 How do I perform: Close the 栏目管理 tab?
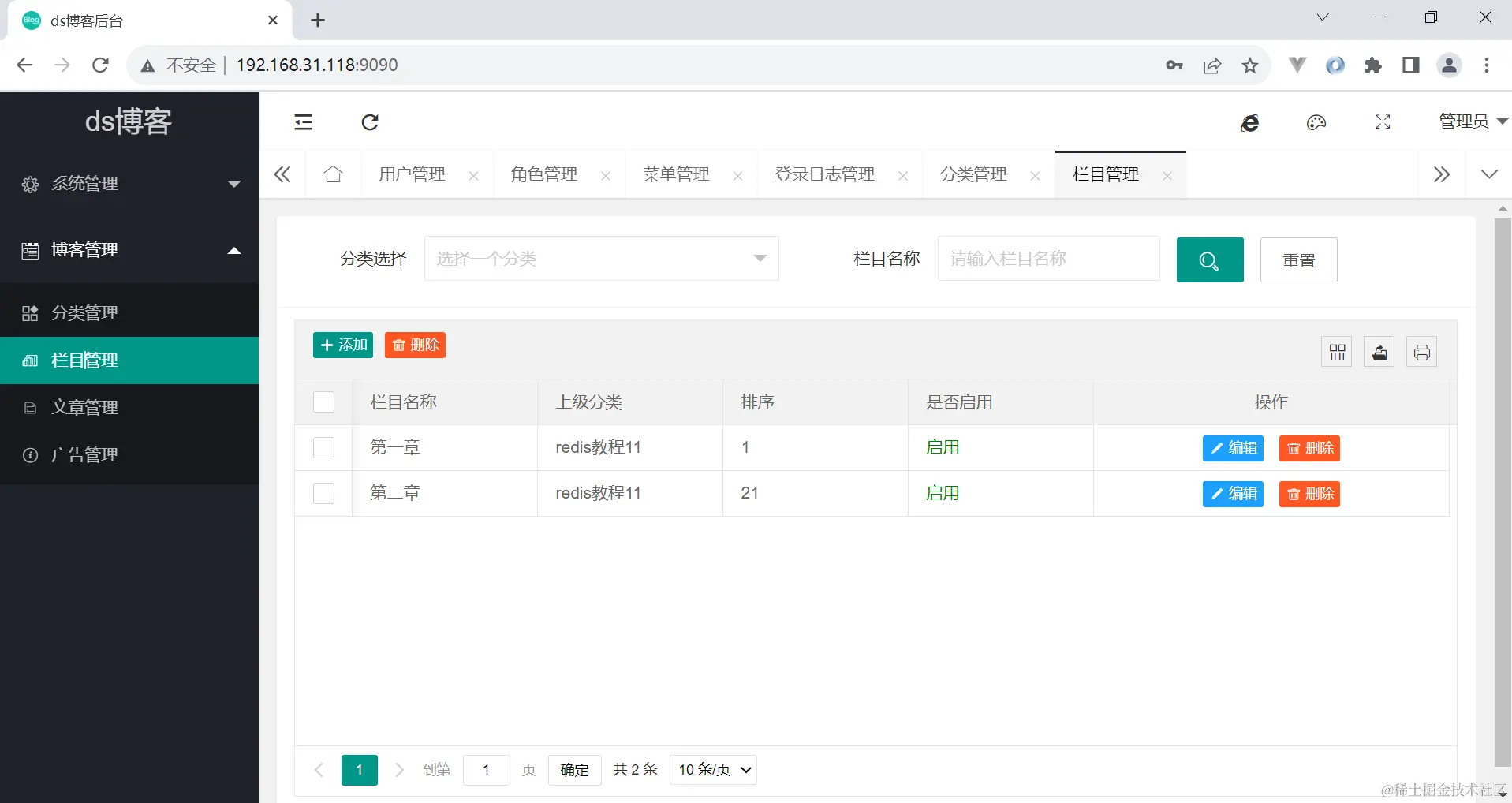[1167, 176]
